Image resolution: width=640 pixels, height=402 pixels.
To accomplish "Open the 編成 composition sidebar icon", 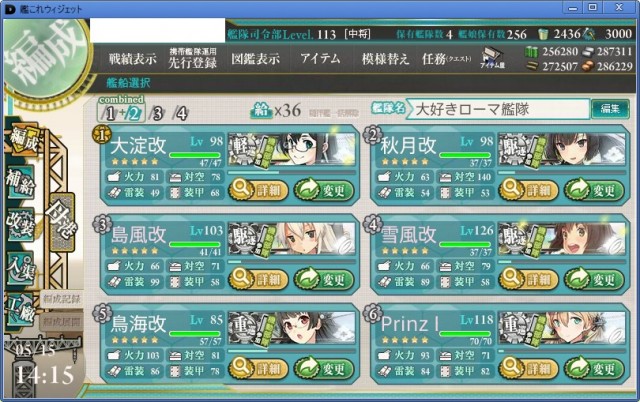I will pyautogui.click(x=24, y=140).
